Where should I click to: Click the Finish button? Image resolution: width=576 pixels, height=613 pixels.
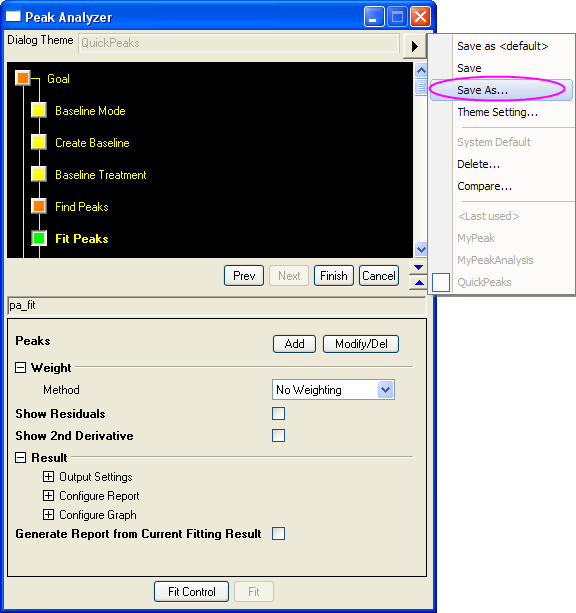coord(334,276)
